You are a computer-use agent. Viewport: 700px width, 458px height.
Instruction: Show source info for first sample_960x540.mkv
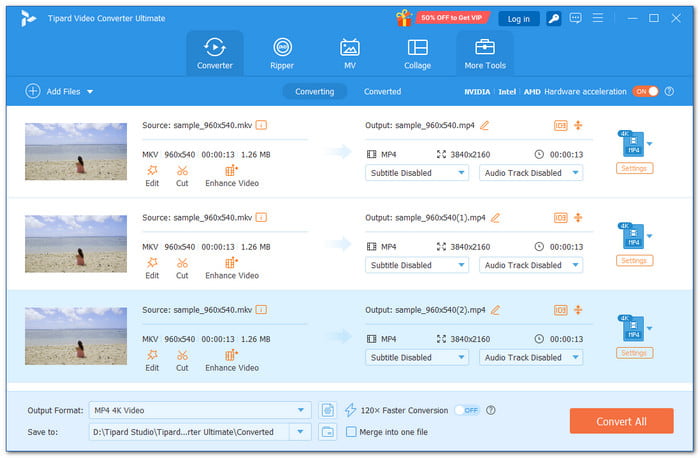[261, 125]
